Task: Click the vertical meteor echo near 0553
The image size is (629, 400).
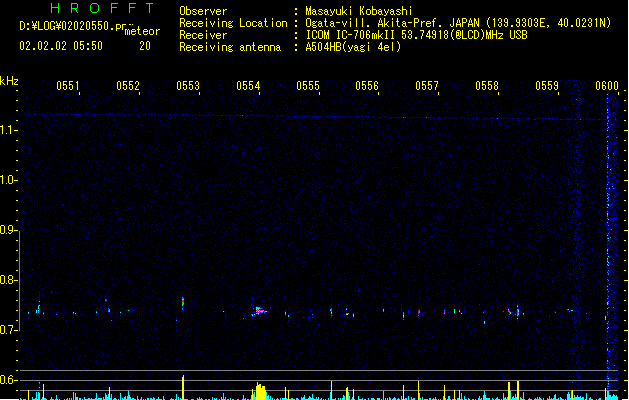Action: tap(183, 303)
